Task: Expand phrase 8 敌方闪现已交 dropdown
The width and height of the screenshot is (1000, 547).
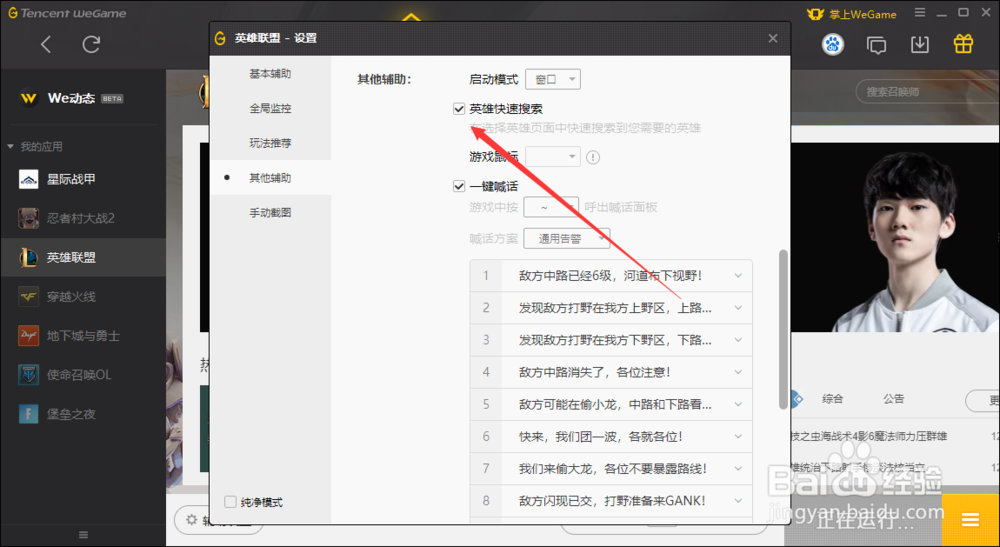Action: 738,501
